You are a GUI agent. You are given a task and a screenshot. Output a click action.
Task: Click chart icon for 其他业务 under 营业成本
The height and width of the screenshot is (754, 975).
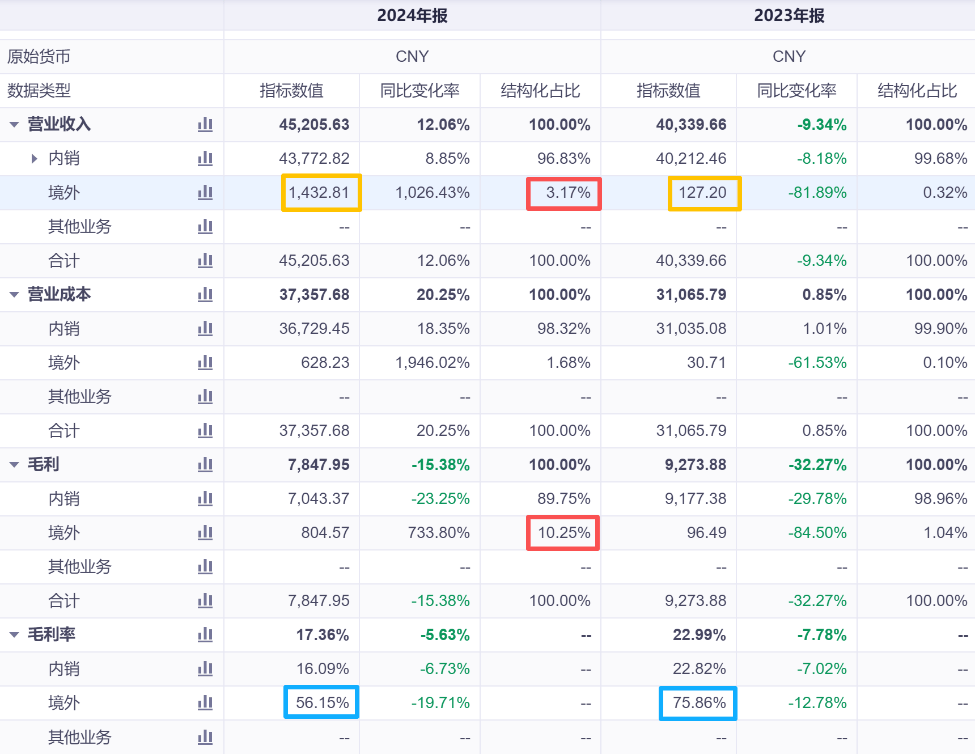(205, 396)
